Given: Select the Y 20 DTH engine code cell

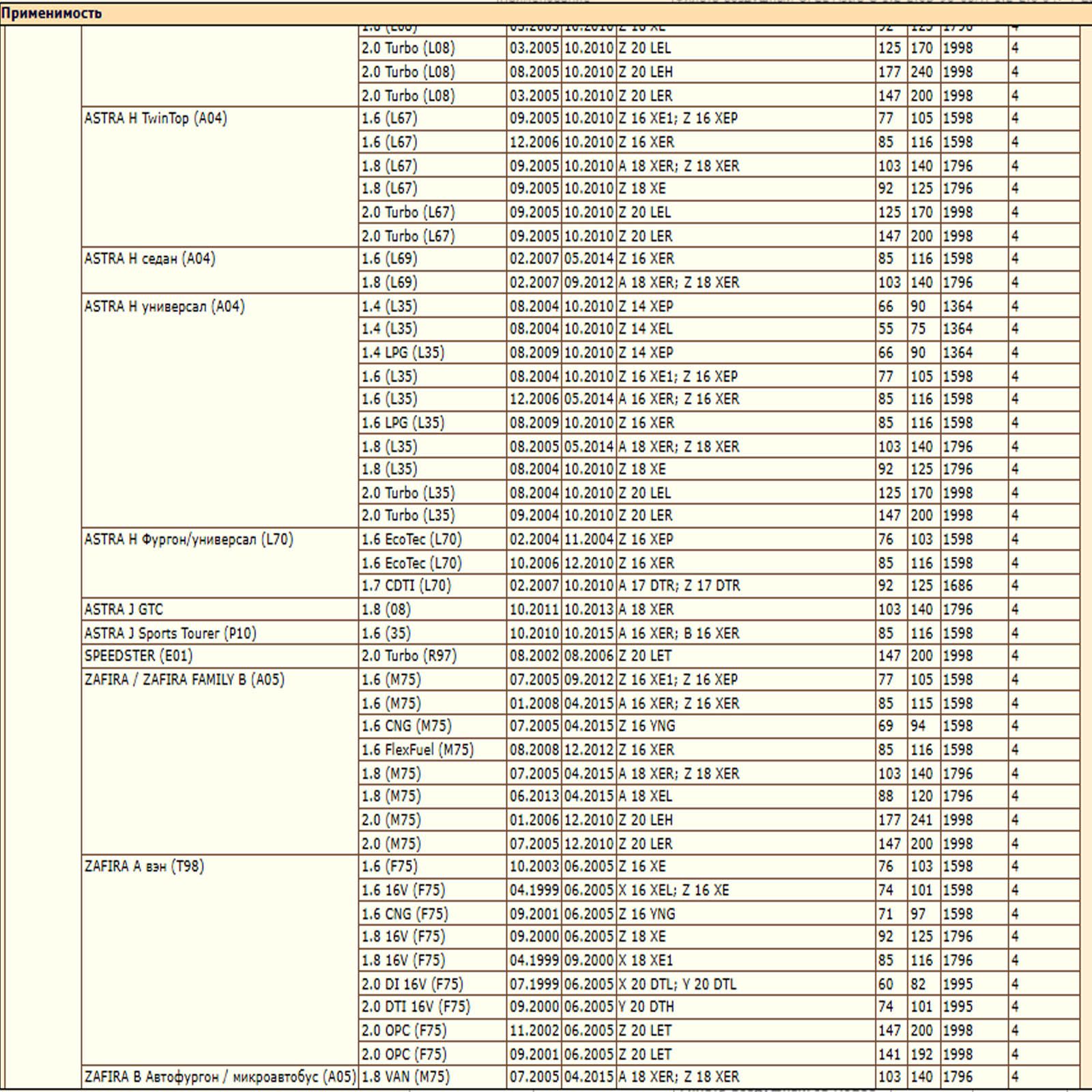Looking at the screenshot, I should (646, 1007).
